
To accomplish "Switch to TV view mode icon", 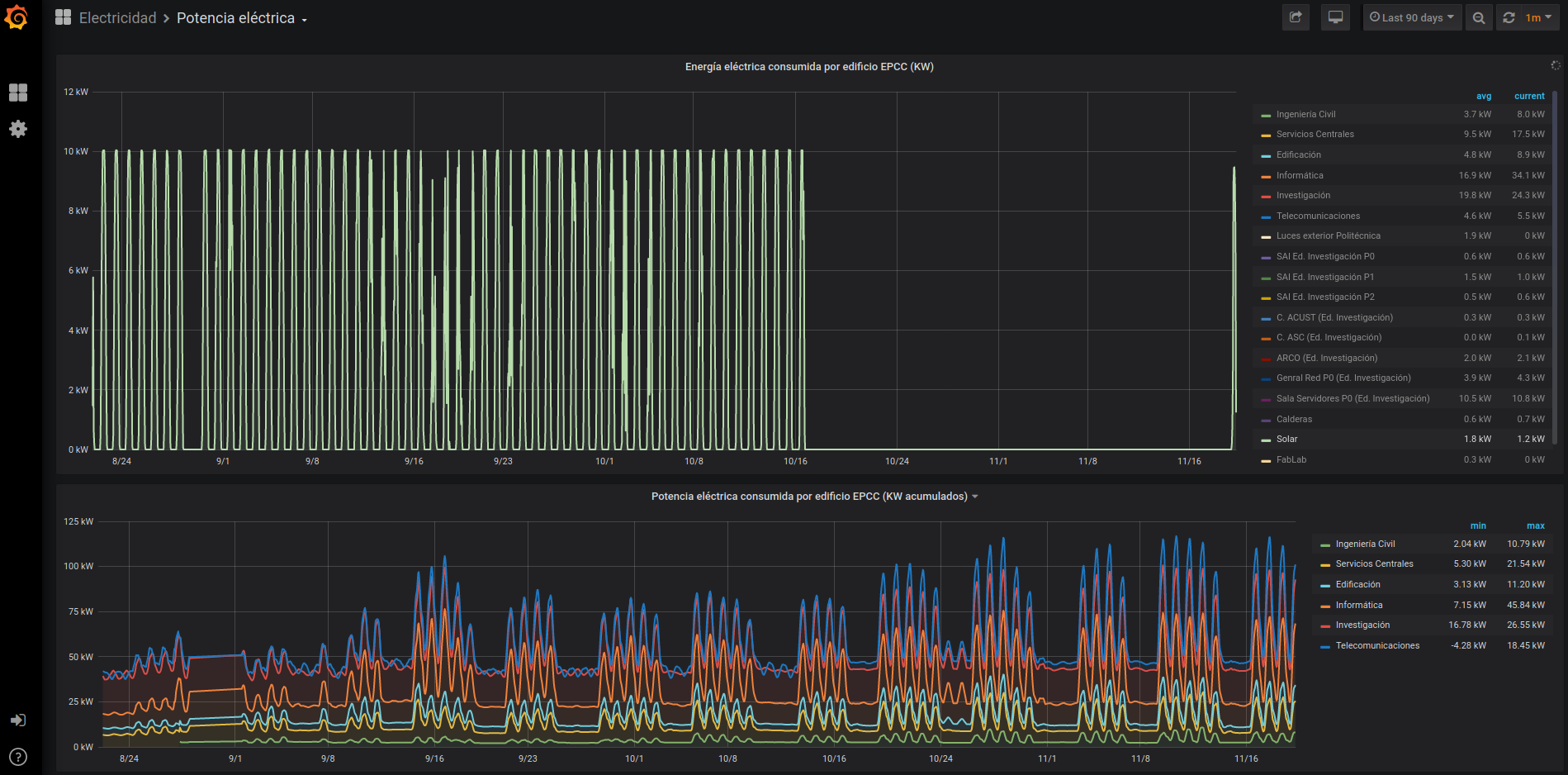I will 1335,17.
